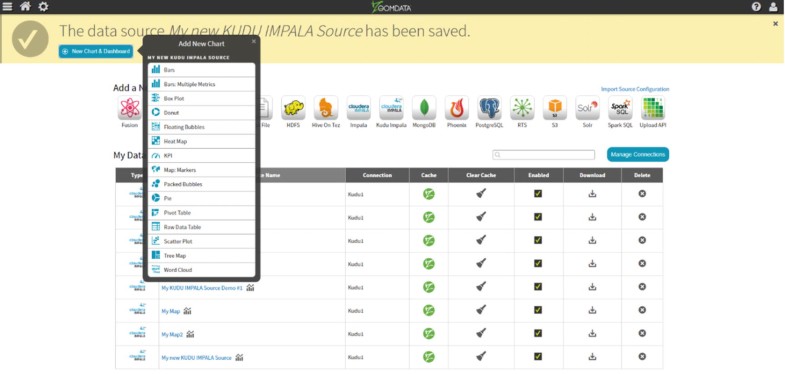785x374 pixels.
Task: Click New Chart & Dashboard button
Action: pyautogui.click(x=96, y=51)
